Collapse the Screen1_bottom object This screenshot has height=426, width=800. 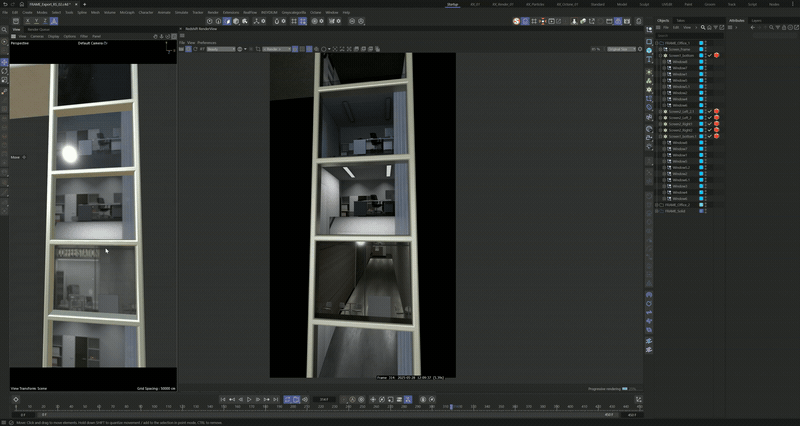point(661,55)
